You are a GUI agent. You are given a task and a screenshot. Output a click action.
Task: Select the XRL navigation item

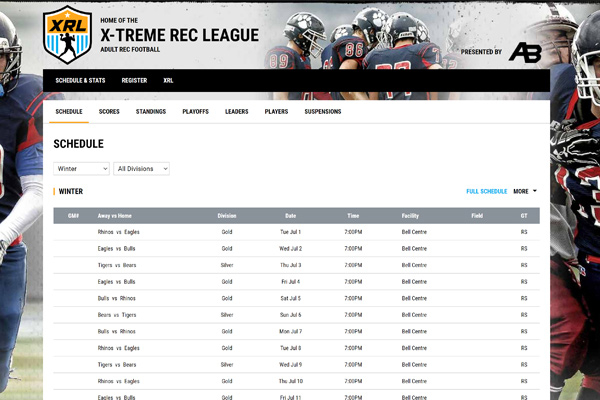(x=168, y=80)
